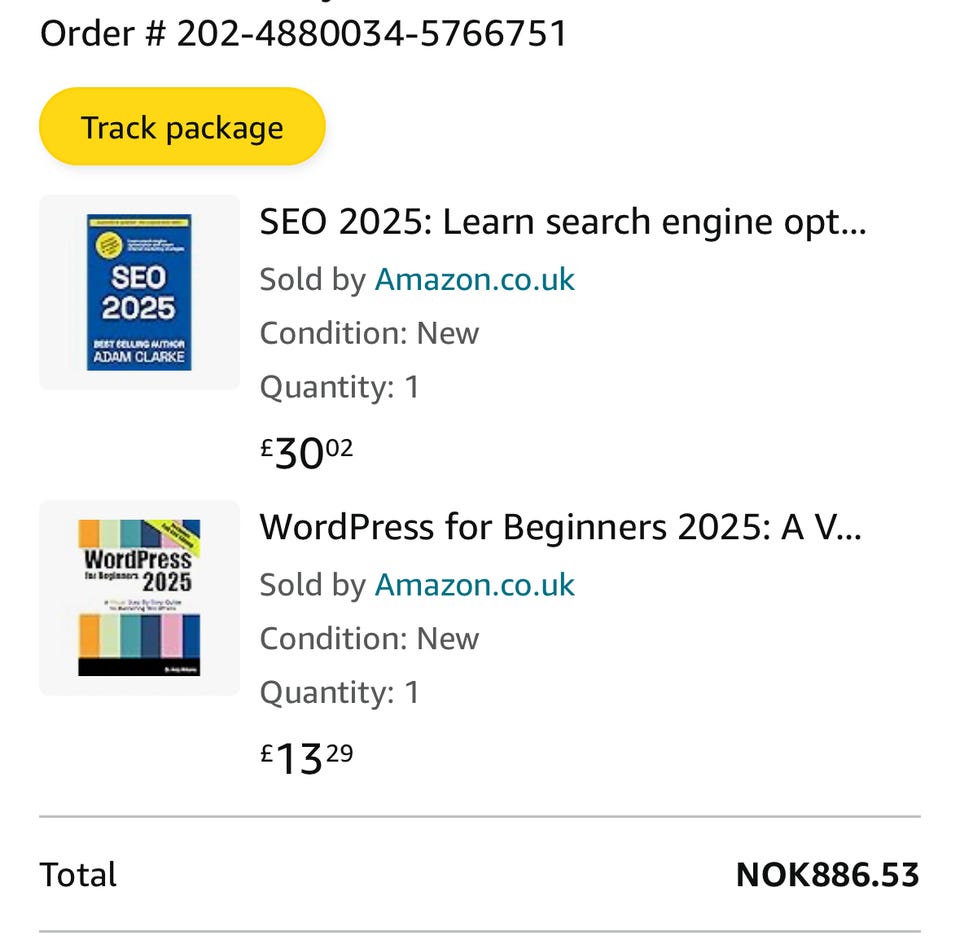Visit Amazon.co.uk seller link under WordPress book
Screen dimensions: 960x940
pyautogui.click(x=474, y=584)
